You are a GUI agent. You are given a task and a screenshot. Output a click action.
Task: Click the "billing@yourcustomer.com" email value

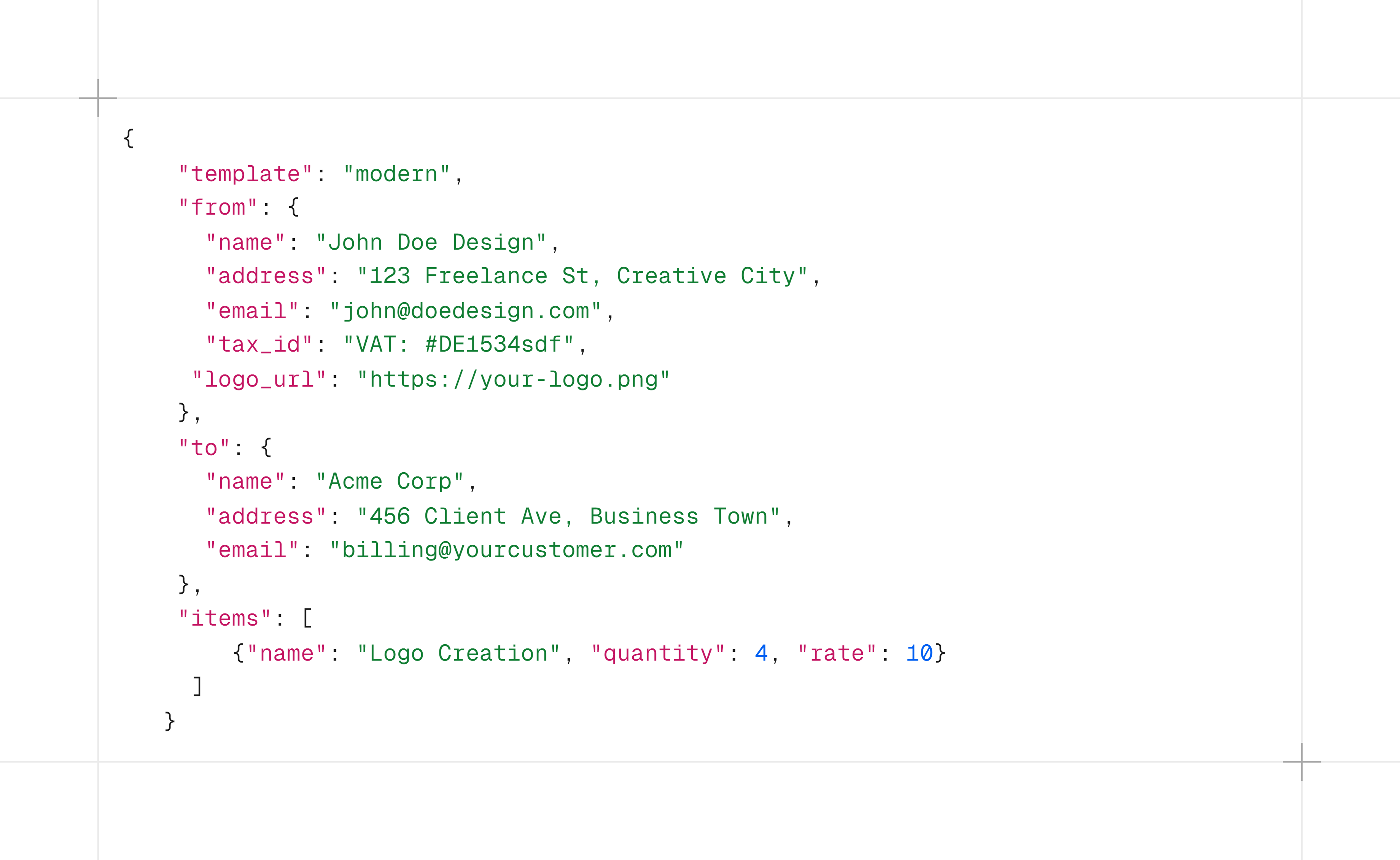(507, 550)
